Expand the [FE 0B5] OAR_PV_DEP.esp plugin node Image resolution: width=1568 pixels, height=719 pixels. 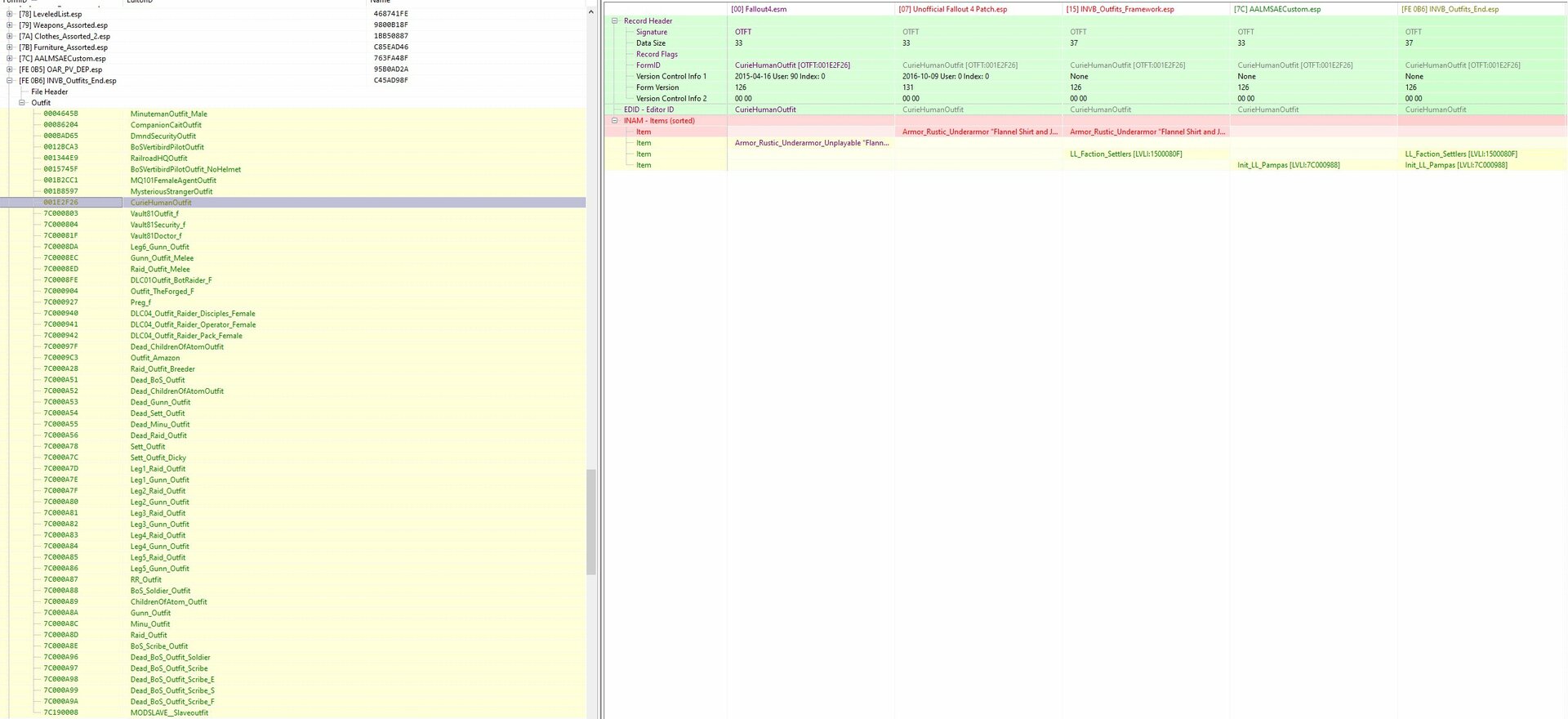[x=10, y=69]
